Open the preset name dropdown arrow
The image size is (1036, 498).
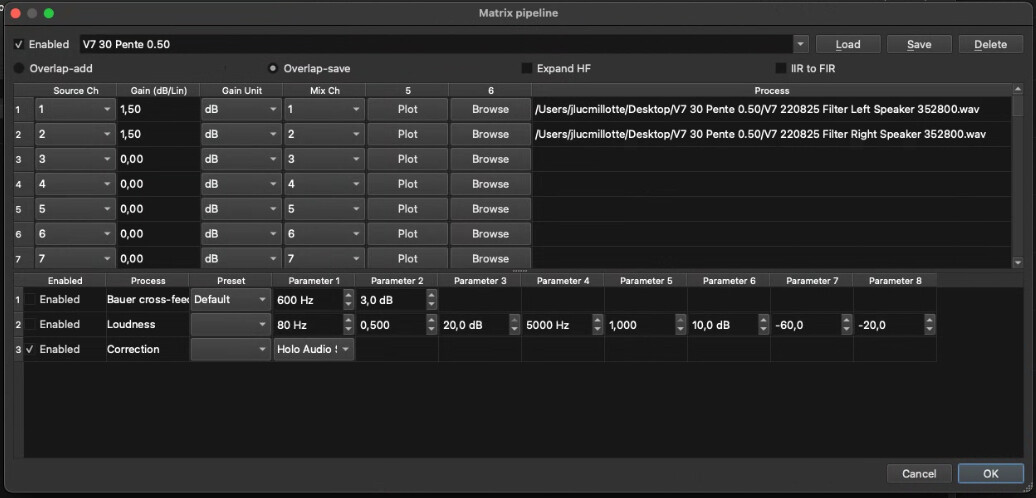pyautogui.click(x=800, y=45)
